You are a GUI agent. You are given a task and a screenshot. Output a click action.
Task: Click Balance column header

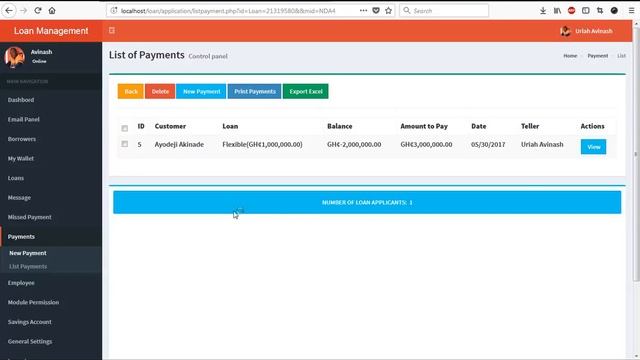coord(340,127)
